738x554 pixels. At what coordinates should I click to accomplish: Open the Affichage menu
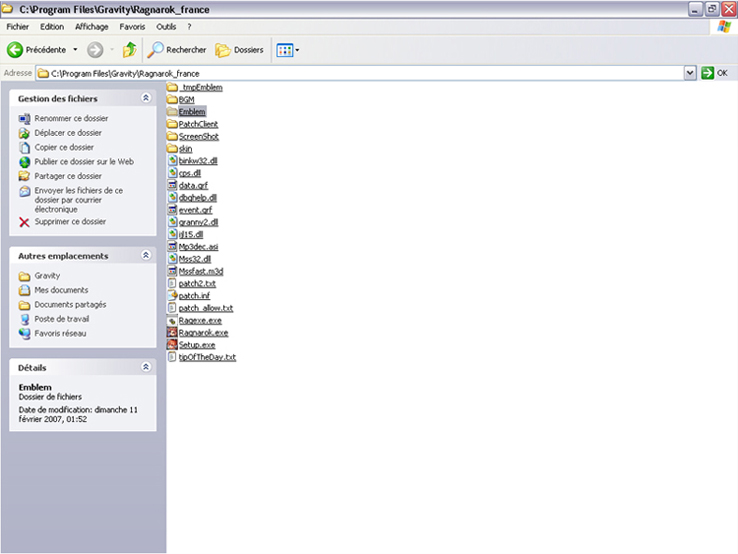pos(92,27)
